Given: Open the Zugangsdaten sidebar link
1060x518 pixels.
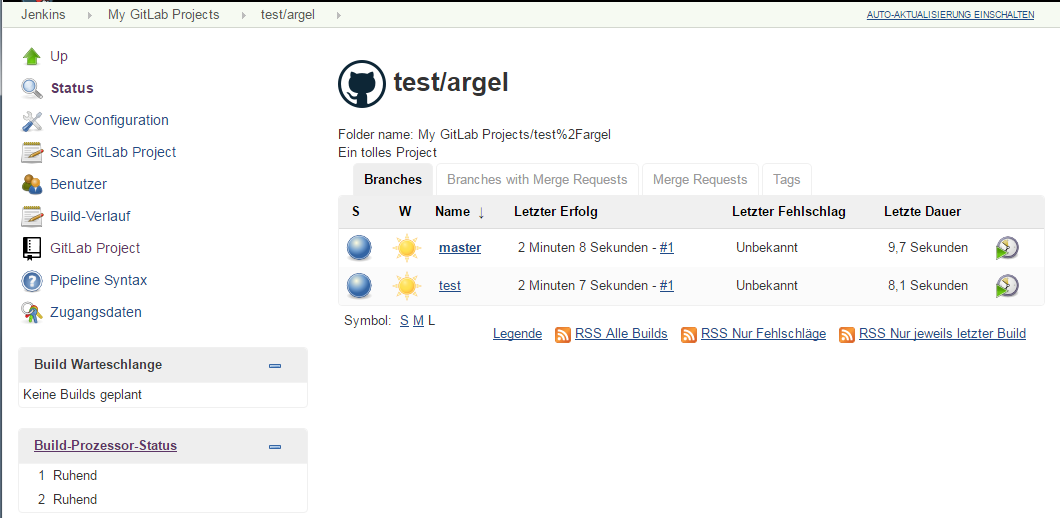Looking at the screenshot, I should (96, 312).
